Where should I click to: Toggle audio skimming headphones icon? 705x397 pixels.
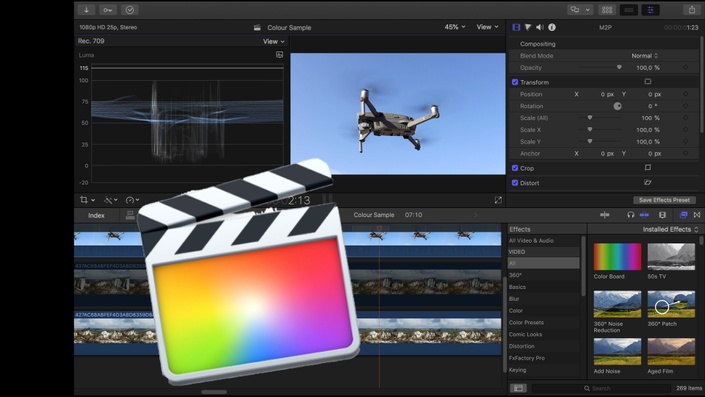click(x=630, y=215)
